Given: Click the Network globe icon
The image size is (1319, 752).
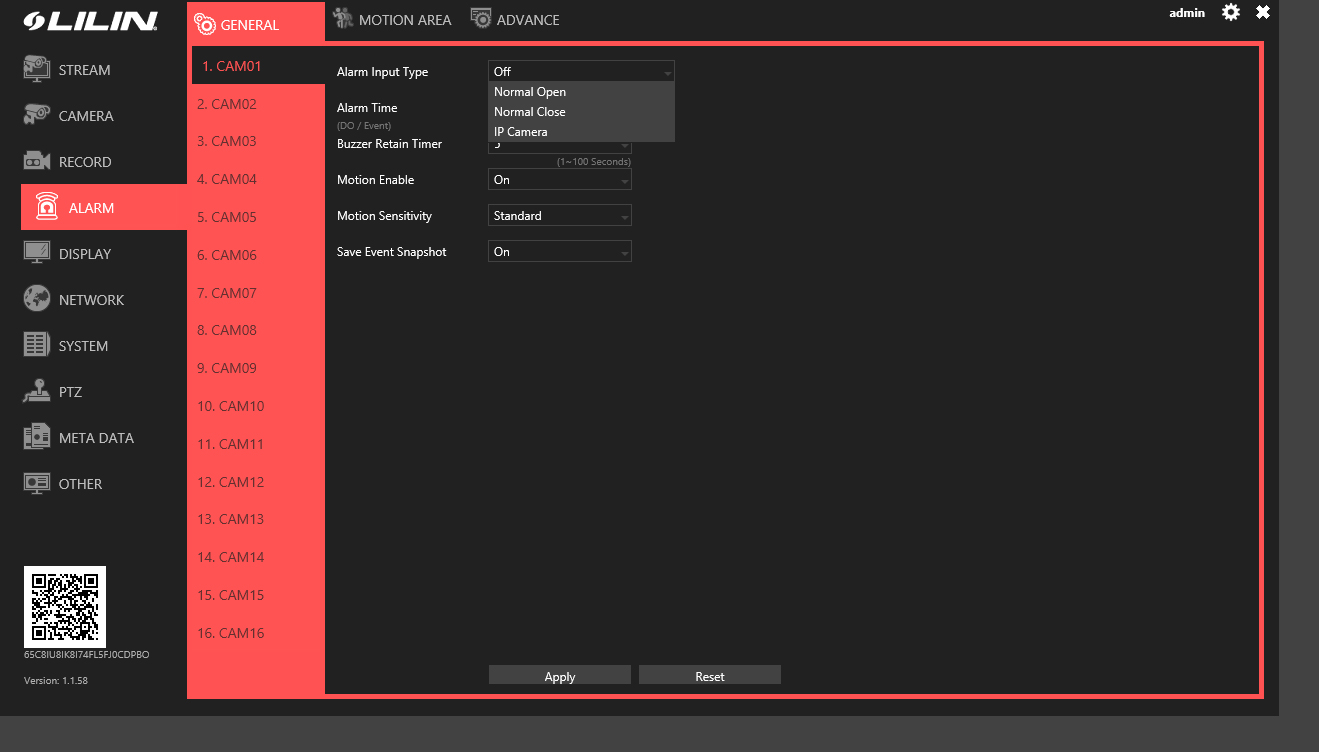Looking at the screenshot, I should [37, 299].
